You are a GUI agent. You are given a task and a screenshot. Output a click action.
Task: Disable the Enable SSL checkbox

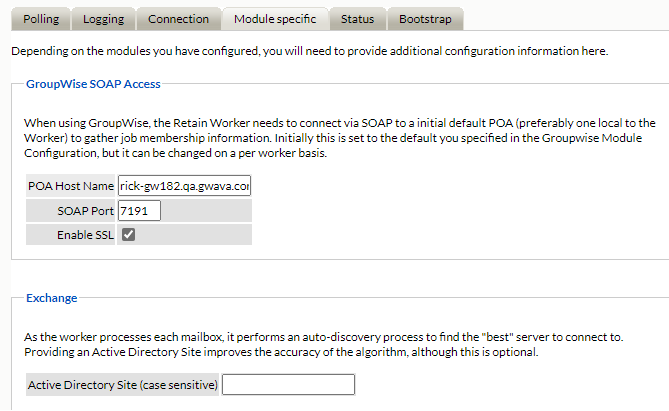[x=128, y=235]
